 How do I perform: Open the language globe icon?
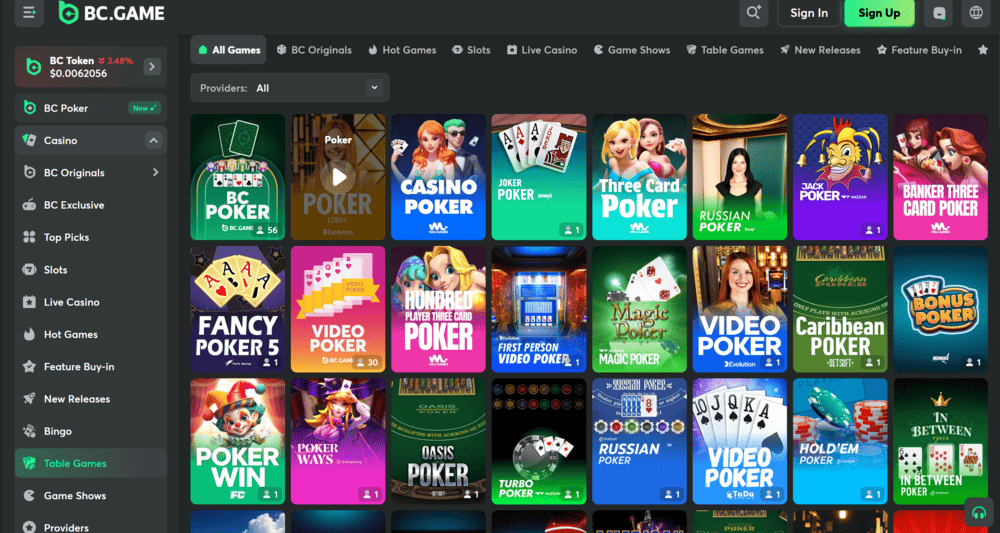(976, 13)
